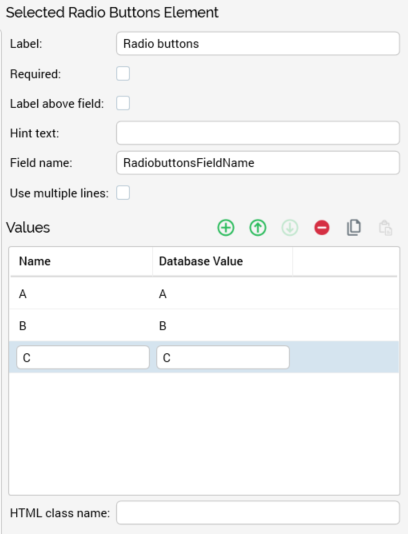Enable Label above field checkbox
Image resolution: width=408 pixels, height=534 pixels.
[x=123, y=103]
